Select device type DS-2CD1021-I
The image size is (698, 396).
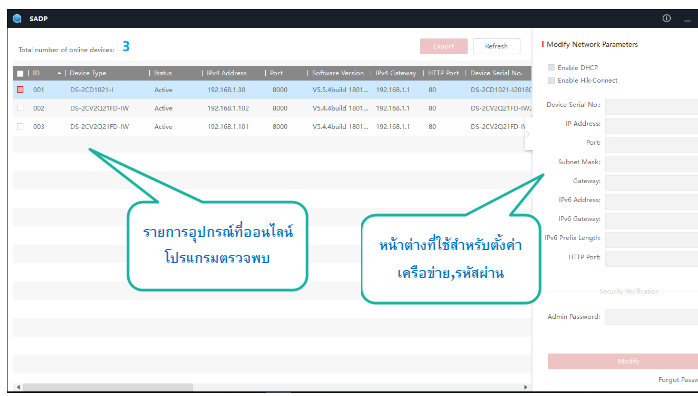coord(92,89)
